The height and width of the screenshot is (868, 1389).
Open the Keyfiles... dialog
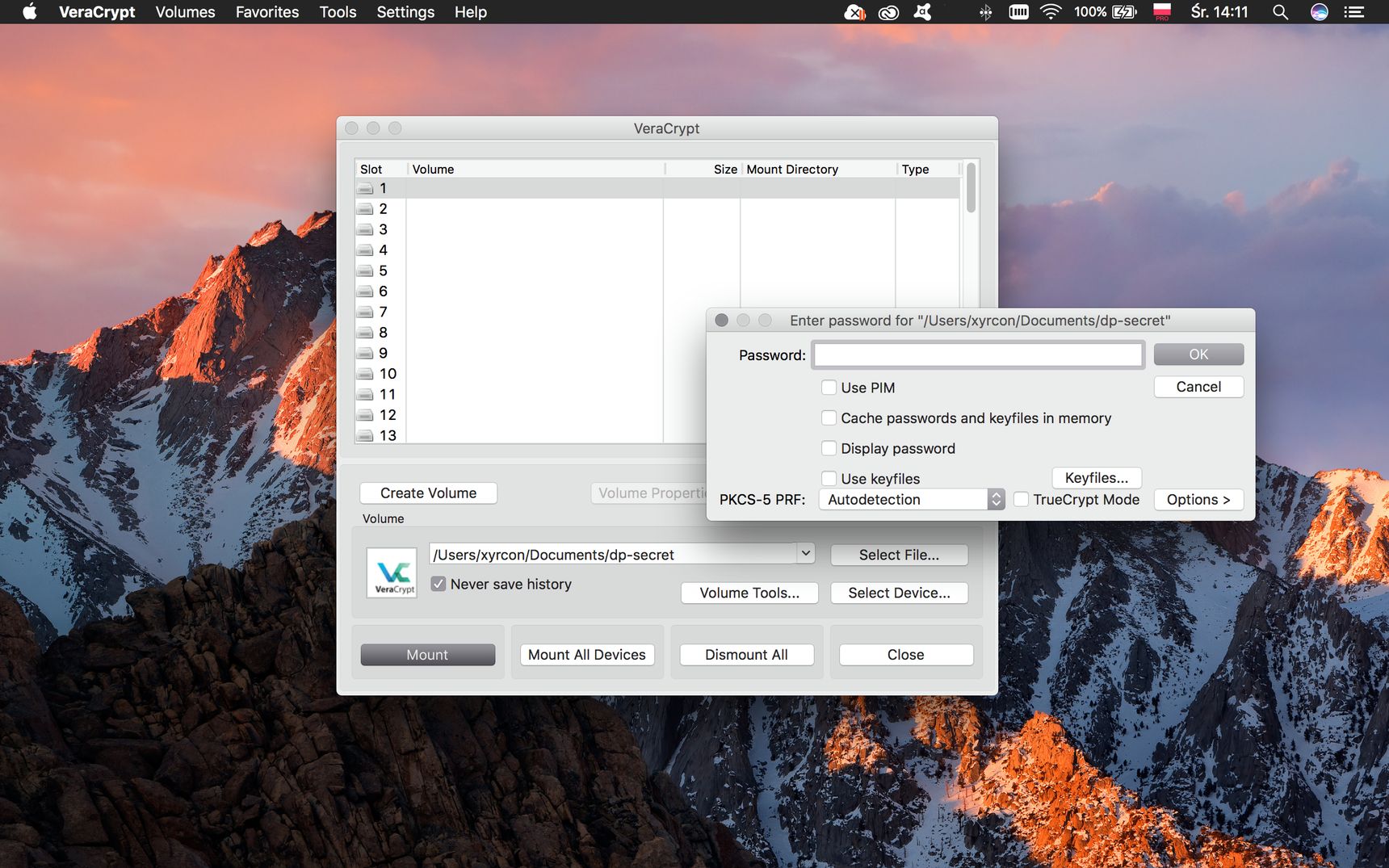tap(1097, 478)
